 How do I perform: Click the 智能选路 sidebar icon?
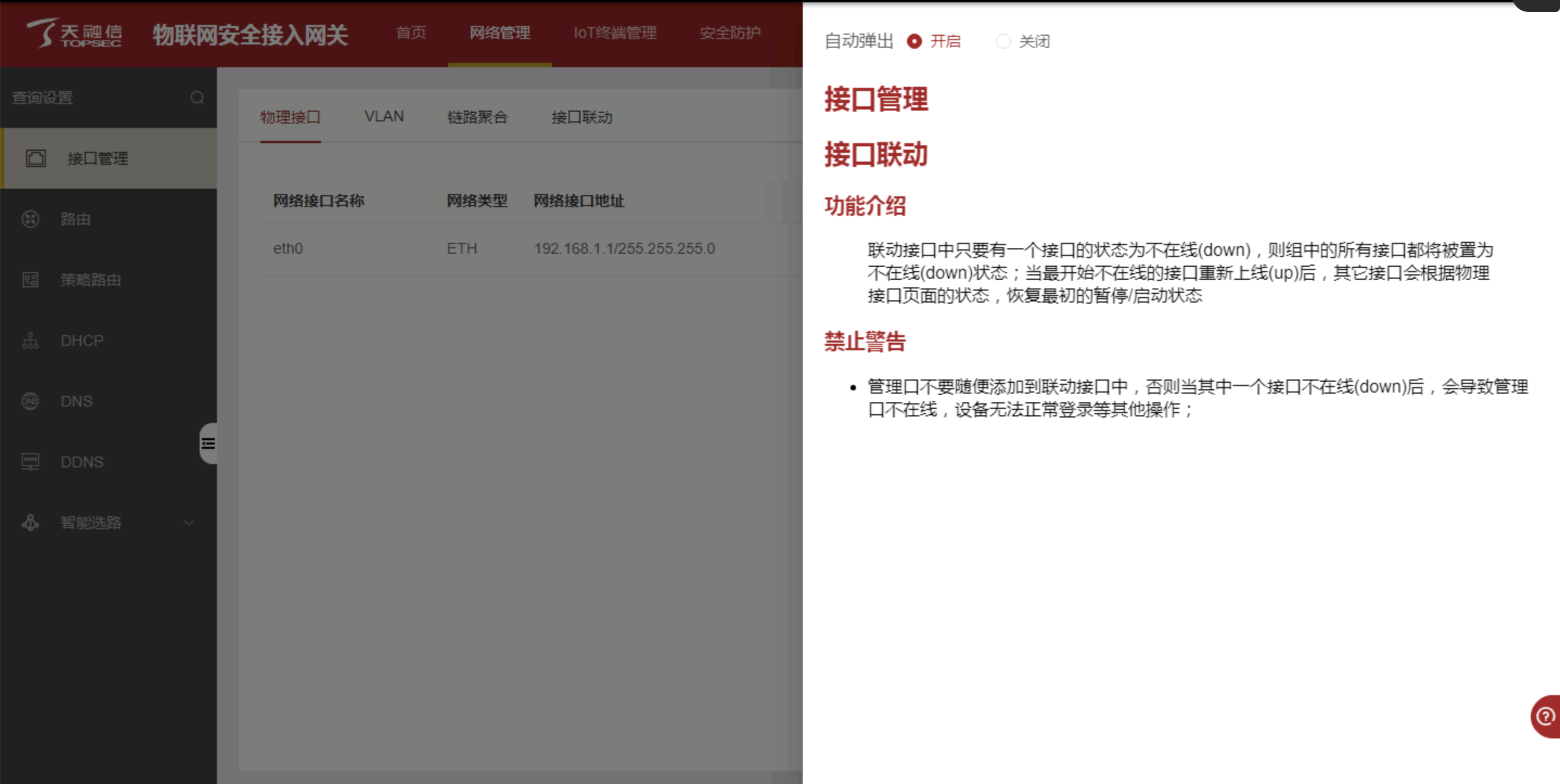30,522
